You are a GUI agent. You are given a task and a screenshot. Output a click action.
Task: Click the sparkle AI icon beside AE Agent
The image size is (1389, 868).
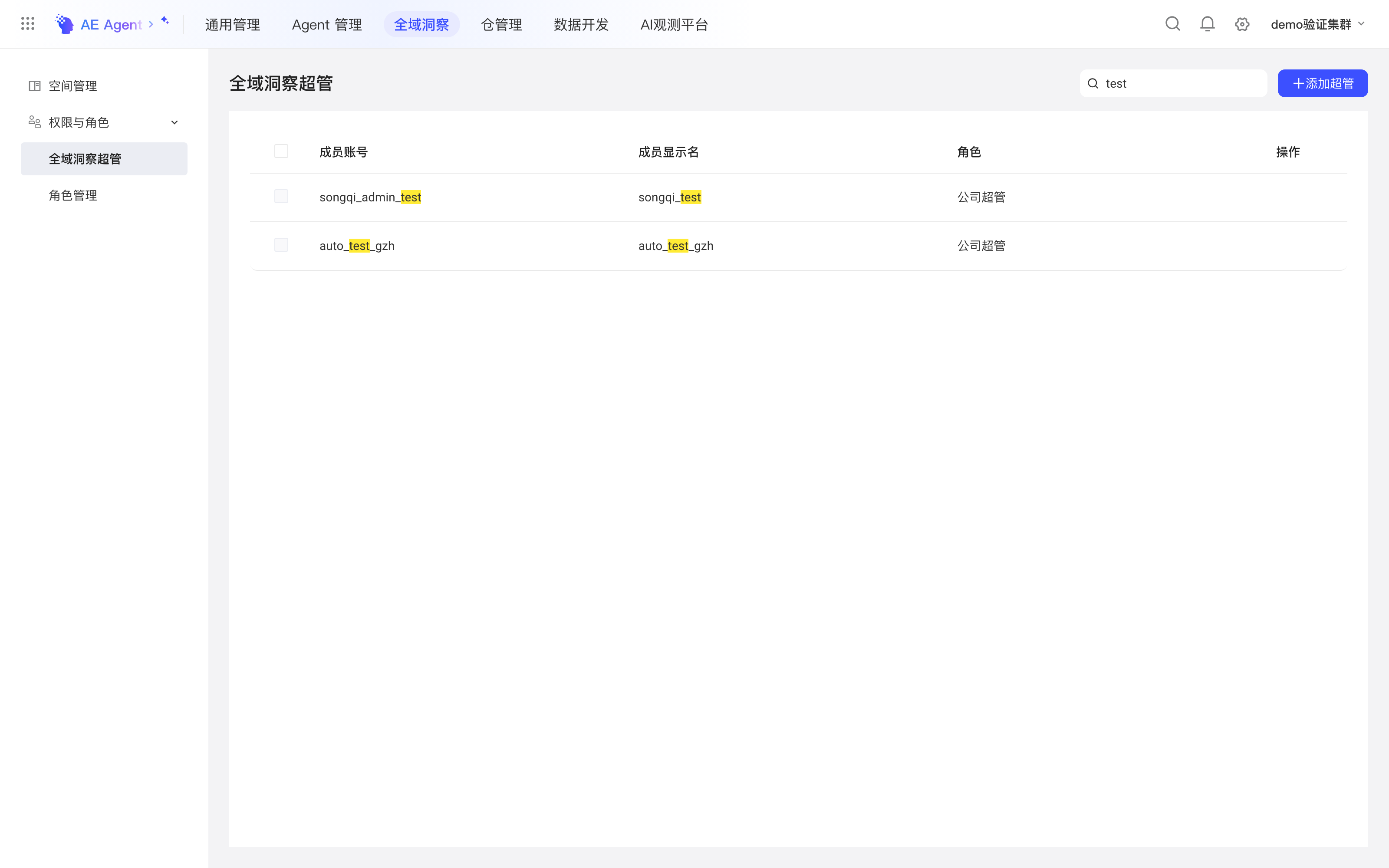[165, 21]
